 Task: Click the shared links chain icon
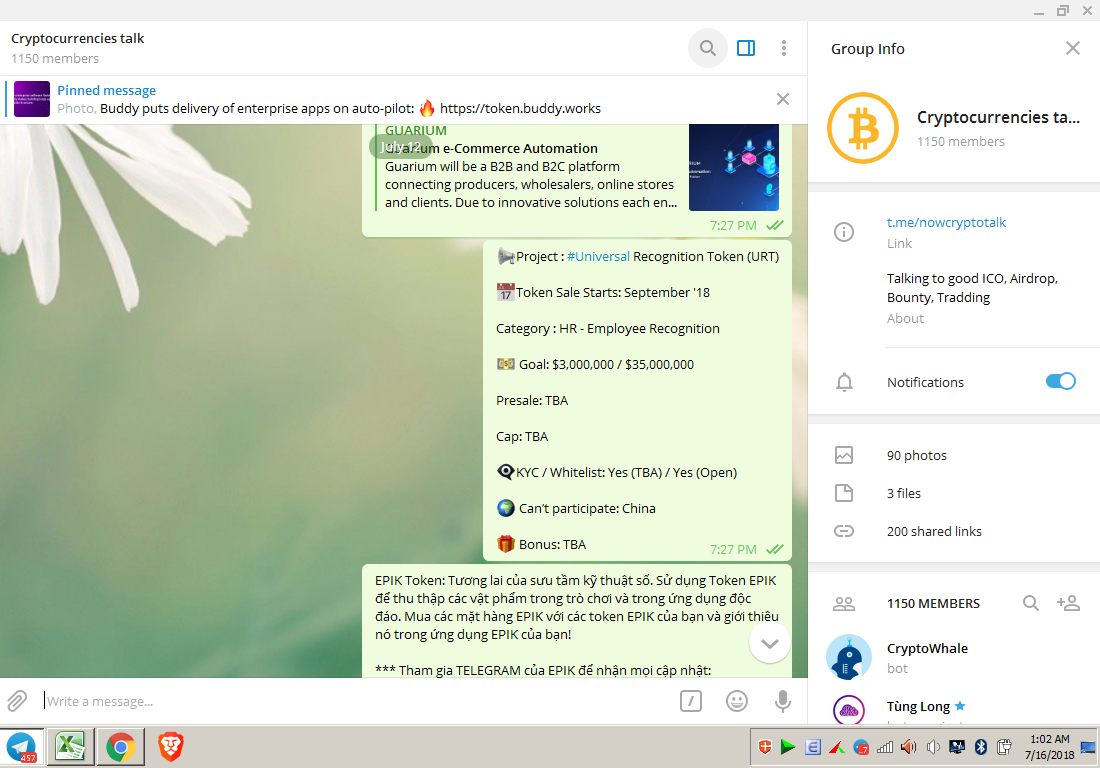tap(844, 531)
